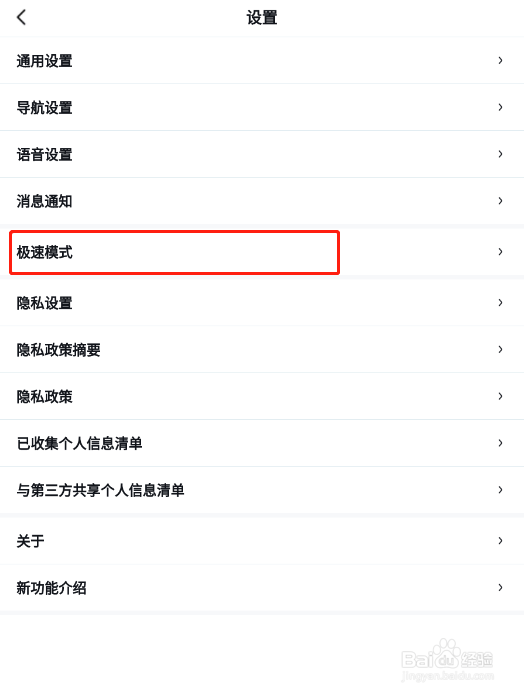This screenshot has width=524, height=695.
Task: Open 通用设置 general settings
Action: pyautogui.click(x=262, y=60)
